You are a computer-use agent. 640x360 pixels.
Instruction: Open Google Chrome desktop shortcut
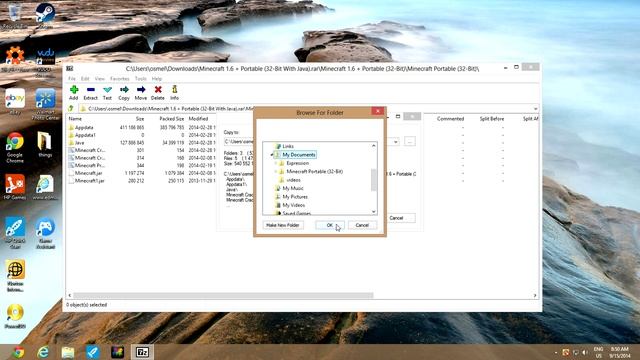(15, 148)
